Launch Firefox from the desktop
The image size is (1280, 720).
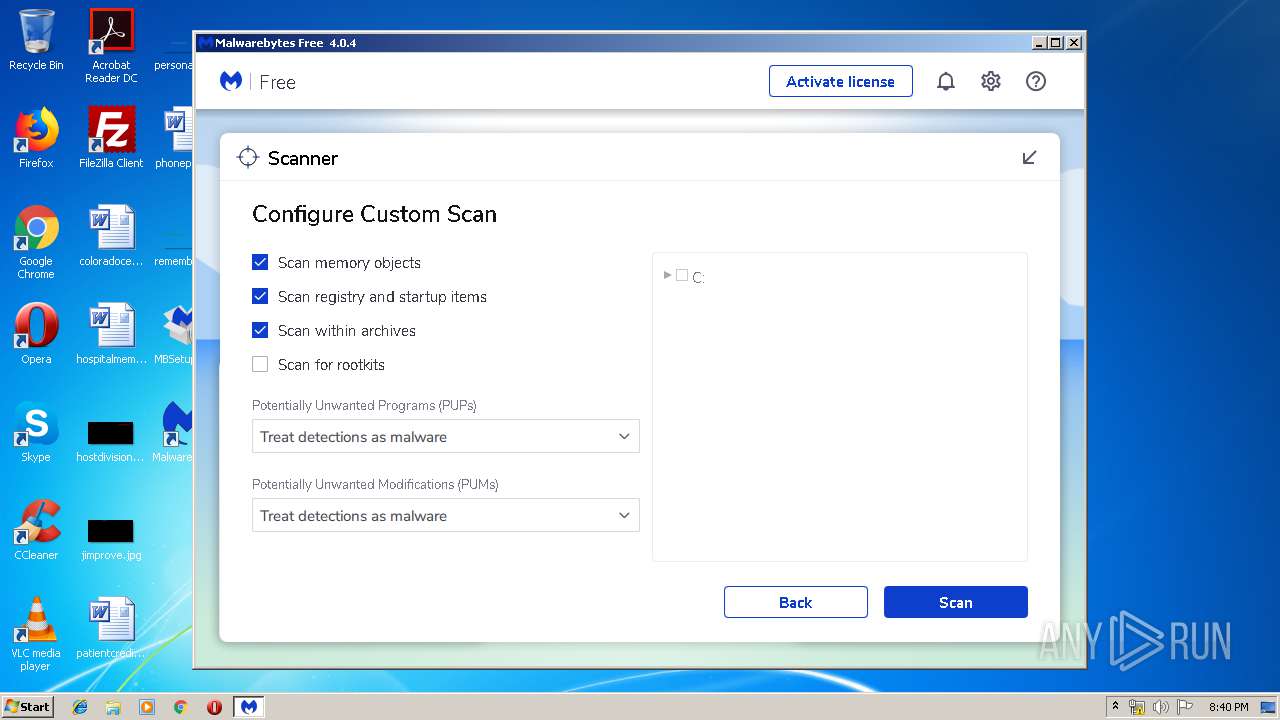pos(36,138)
